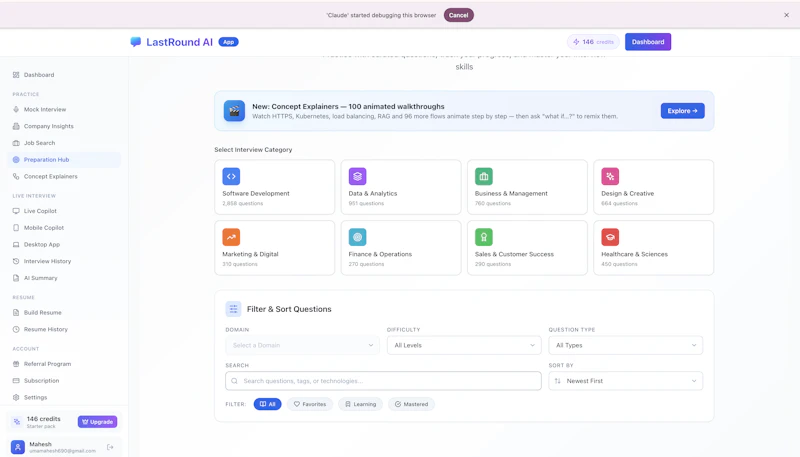Click the Desktop App laptop icon

(x=16, y=244)
